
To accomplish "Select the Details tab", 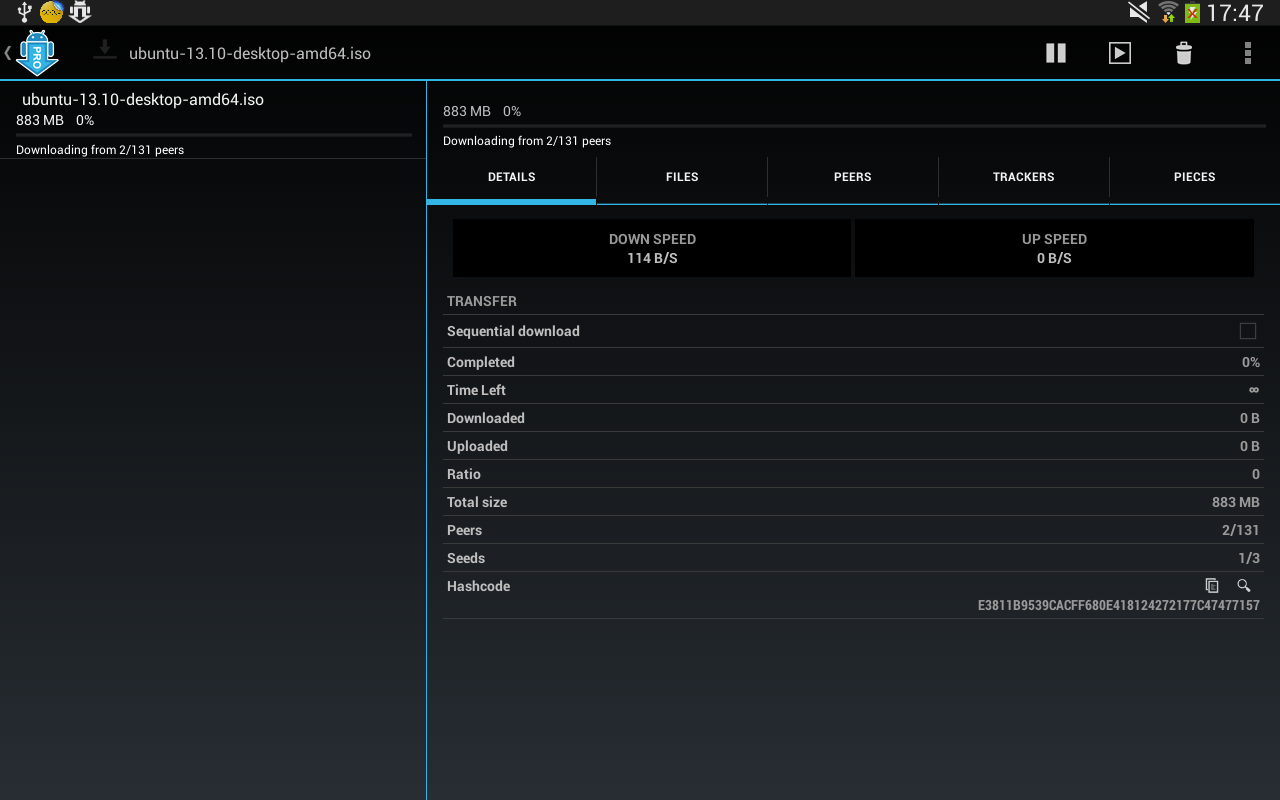I will click(x=511, y=177).
